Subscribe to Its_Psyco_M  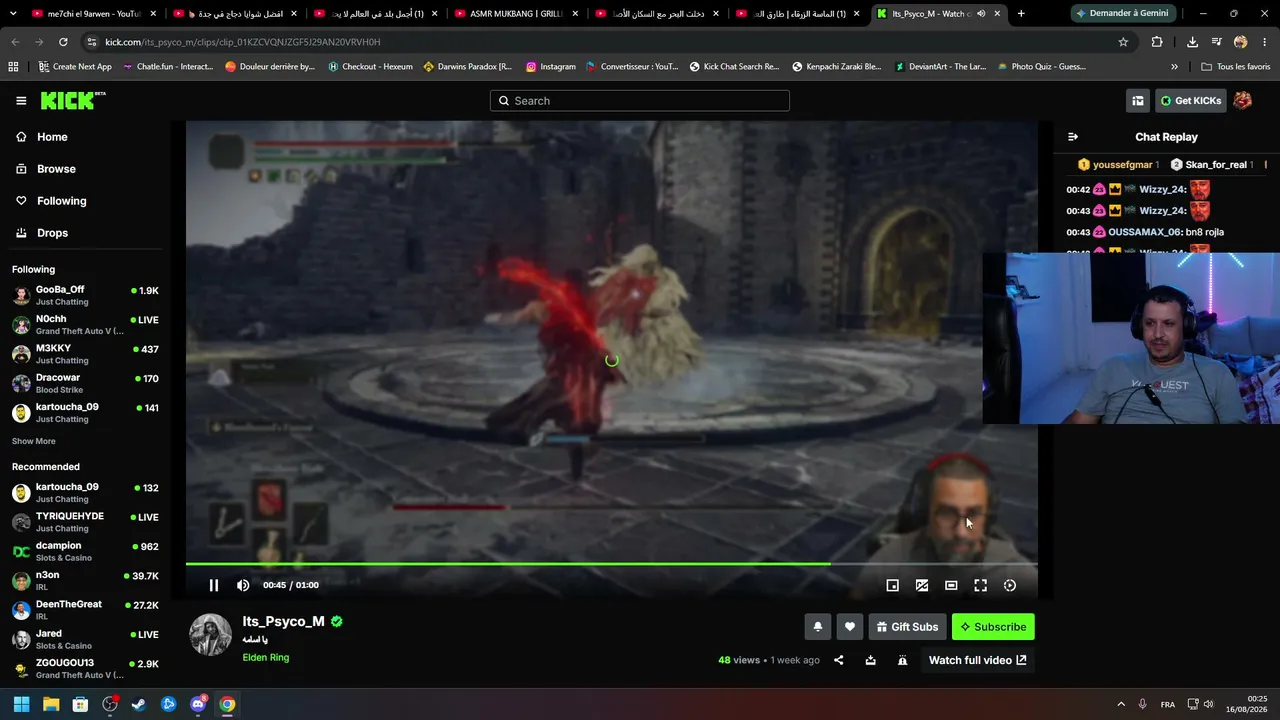pyautogui.click(x=993, y=627)
